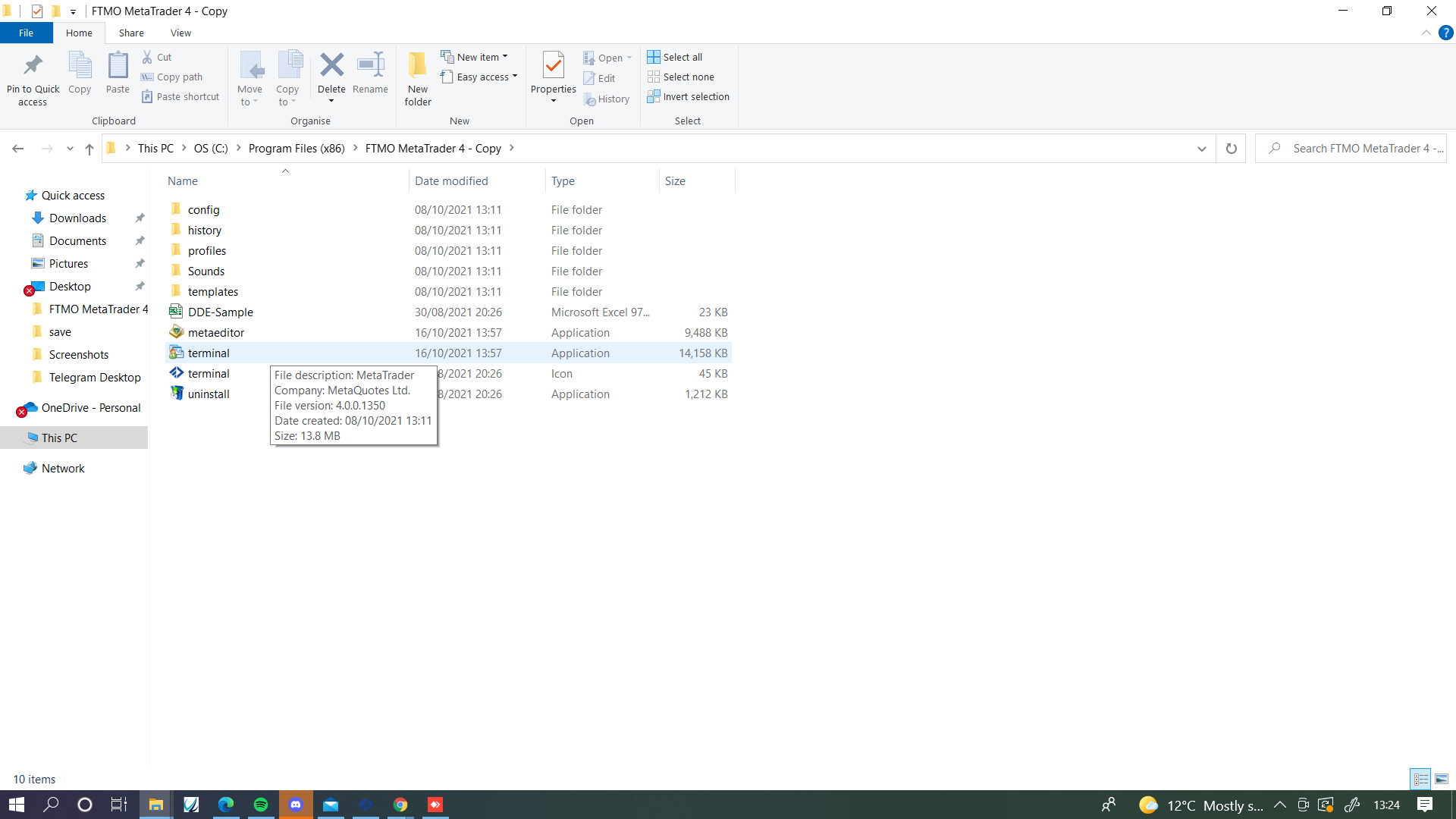1456x819 pixels.
Task: Click Paste shortcut in ribbon
Action: click(x=180, y=96)
